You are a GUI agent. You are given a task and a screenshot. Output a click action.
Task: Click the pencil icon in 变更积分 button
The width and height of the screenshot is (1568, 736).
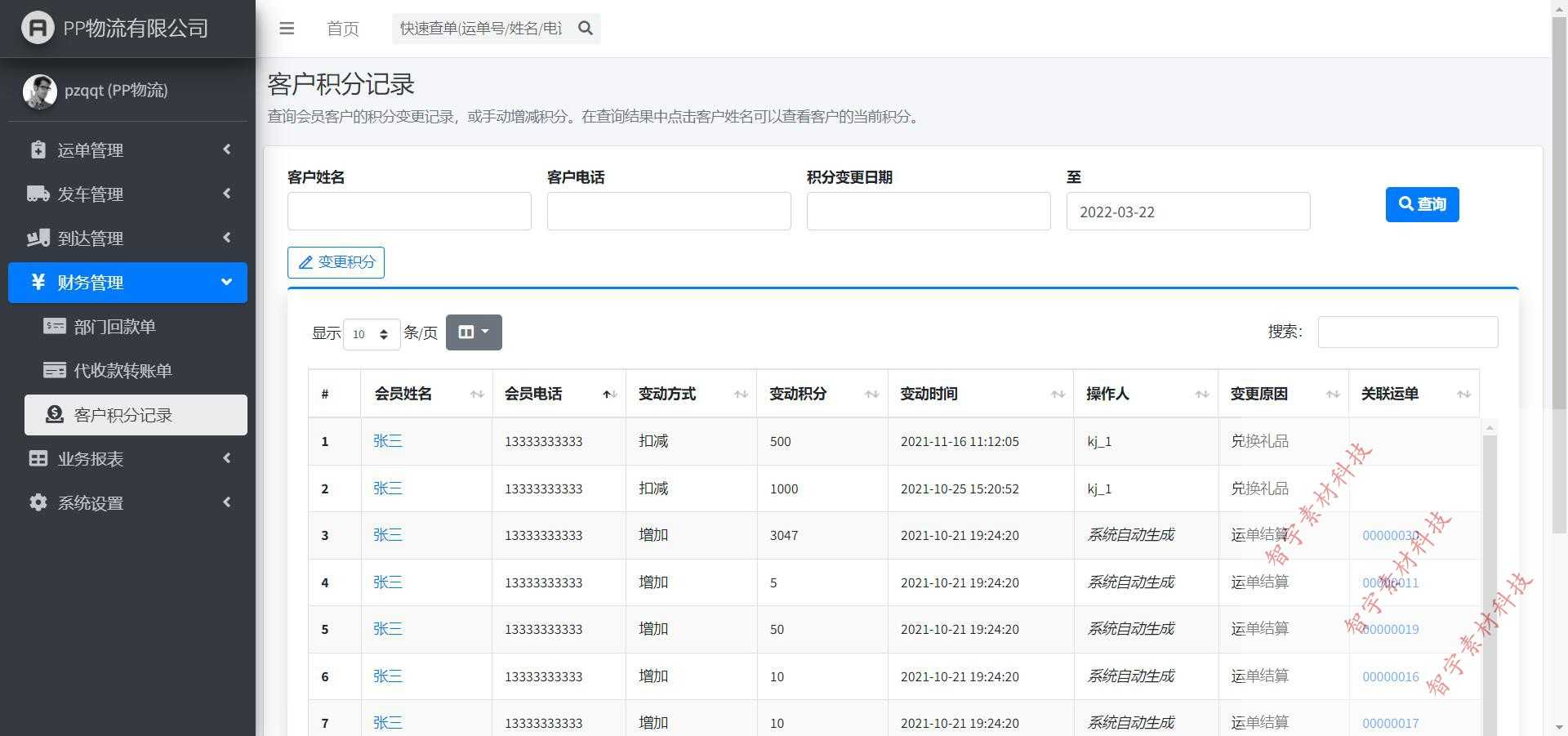tap(305, 262)
